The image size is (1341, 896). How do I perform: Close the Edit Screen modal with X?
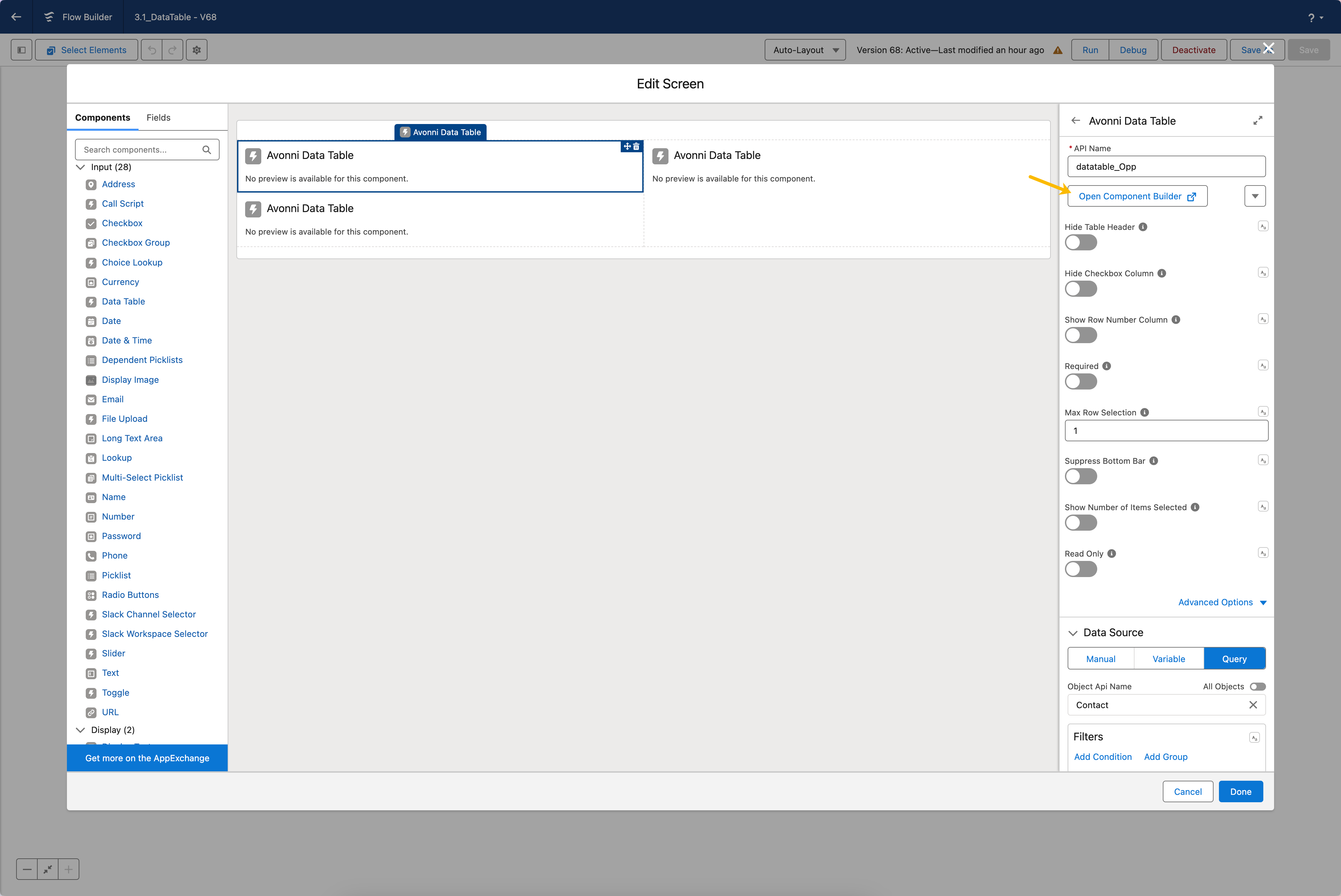[1268, 48]
